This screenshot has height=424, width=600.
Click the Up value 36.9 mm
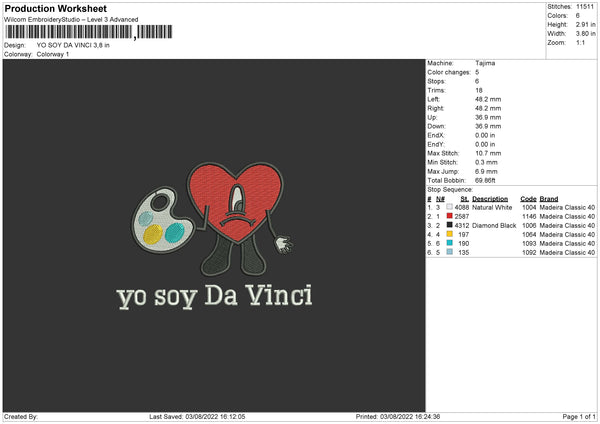click(x=488, y=117)
